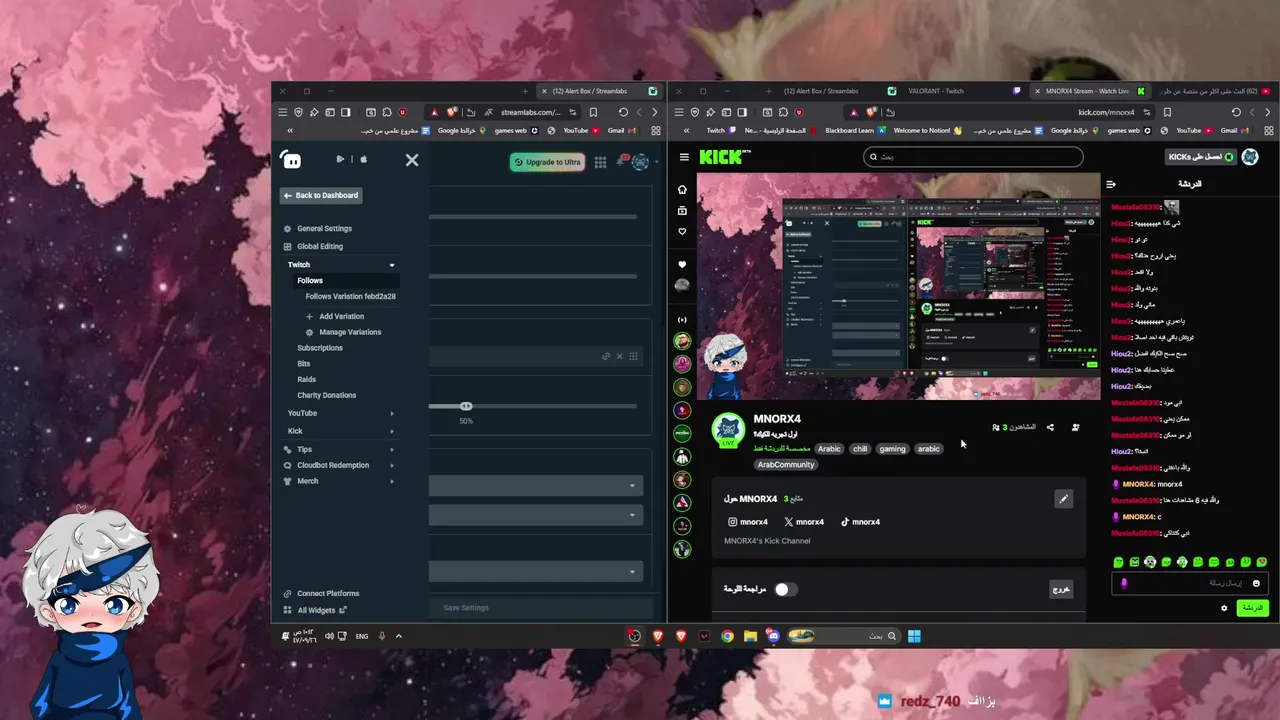The image size is (1280, 720).
Task: Click Connect Platforms link
Action: [321, 594]
